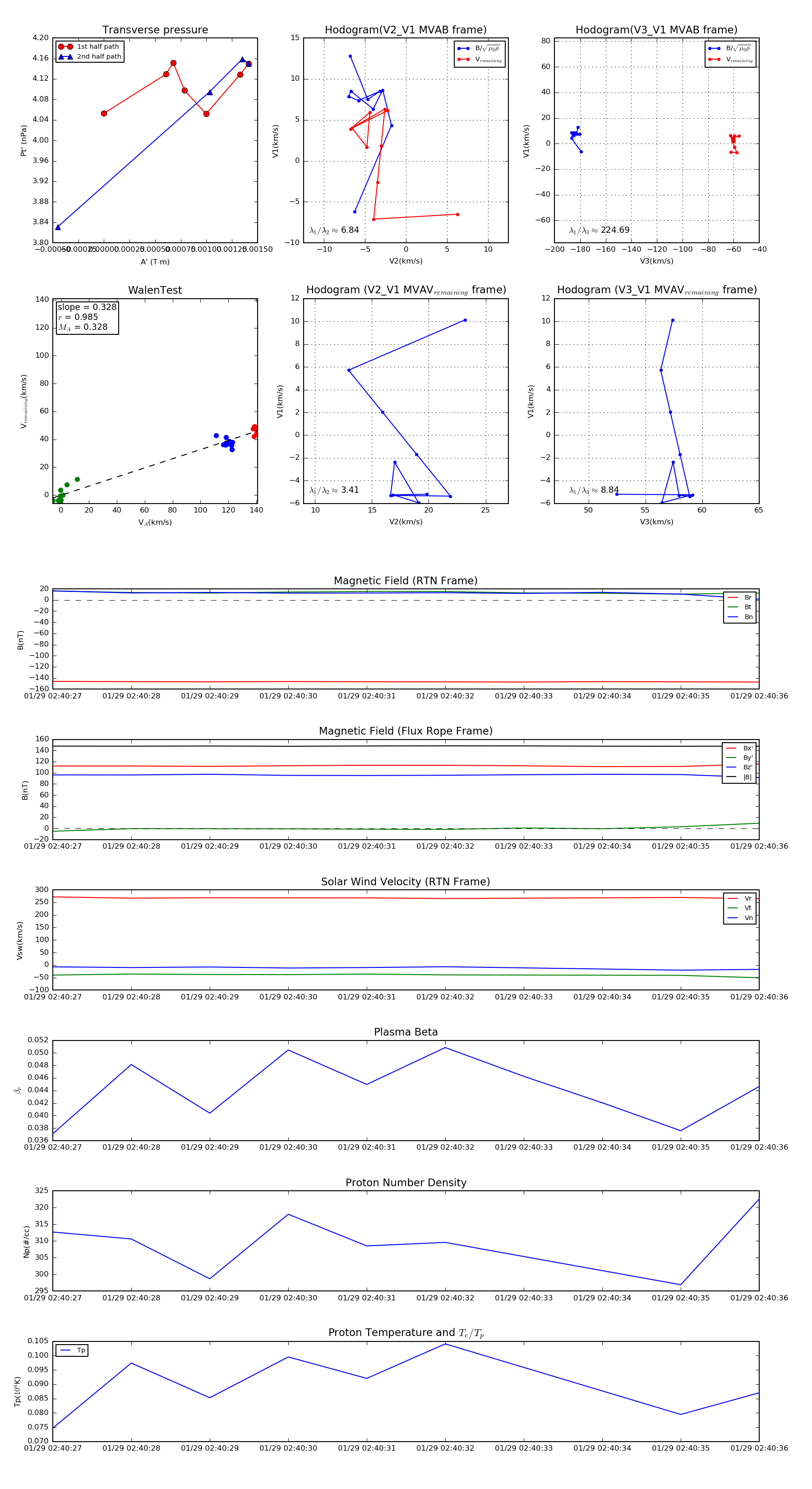Click the "Vt" legend entry
The width and height of the screenshot is (812, 1489).
740,908
